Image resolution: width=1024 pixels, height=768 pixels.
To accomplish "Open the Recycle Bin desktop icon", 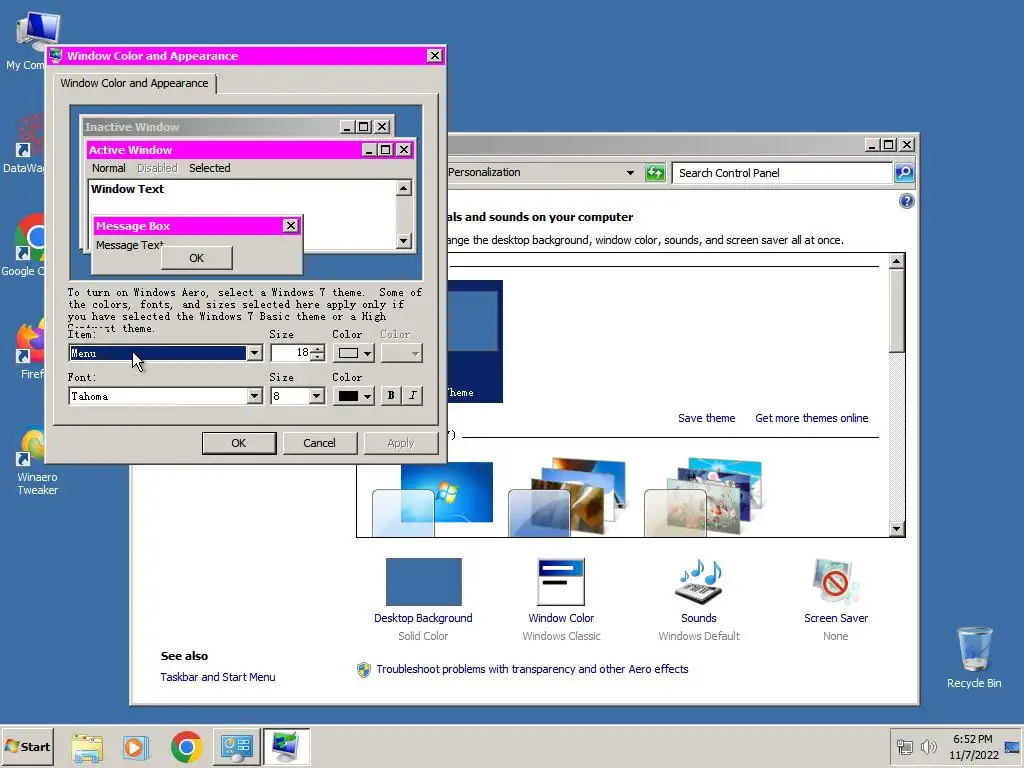I will (x=974, y=657).
